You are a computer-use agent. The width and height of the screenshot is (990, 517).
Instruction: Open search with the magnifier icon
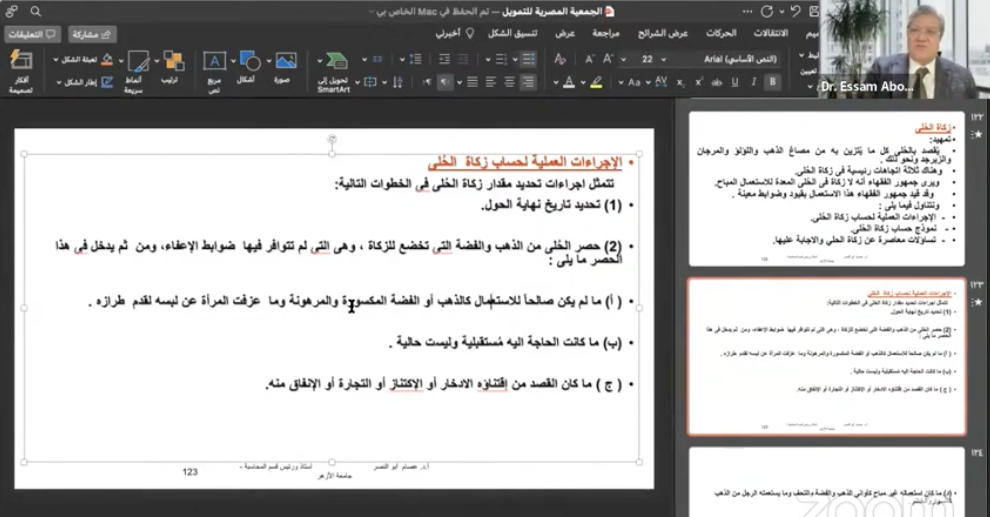(35, 11)
